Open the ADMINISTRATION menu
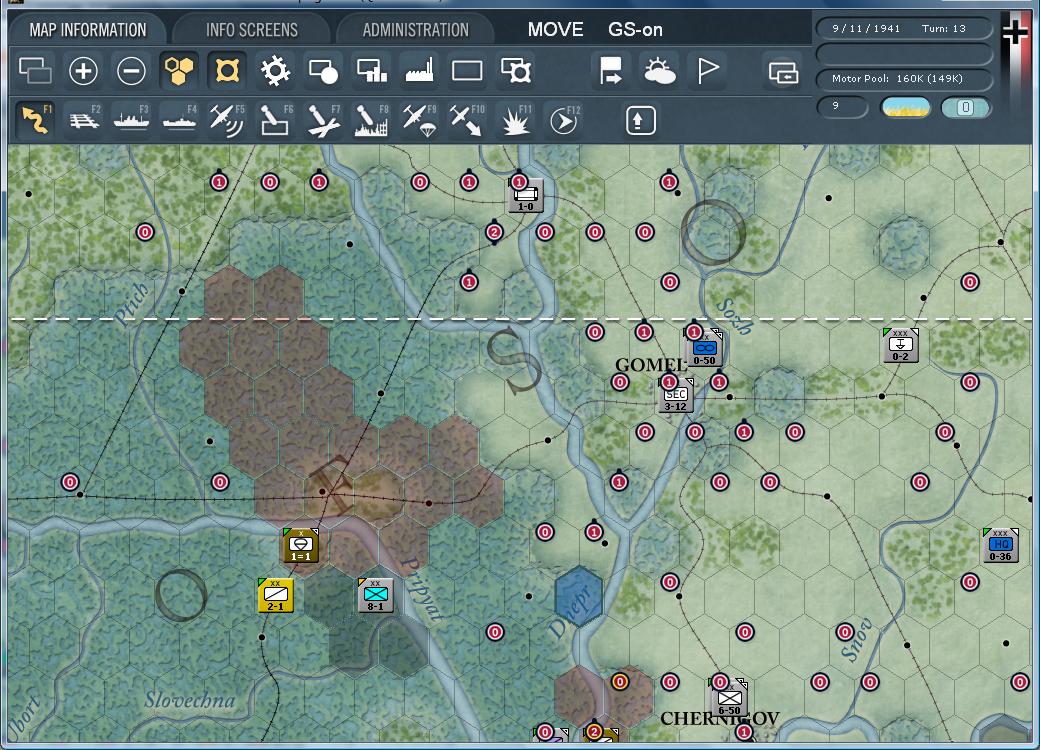1040x750 pixels. [x=415, y=29]
